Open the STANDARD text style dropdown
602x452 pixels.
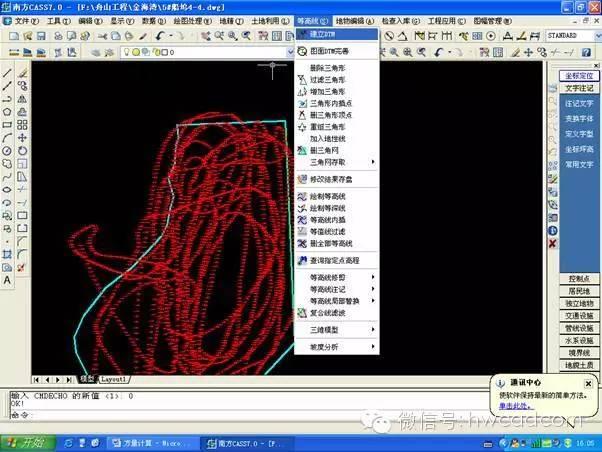point(573,35)
